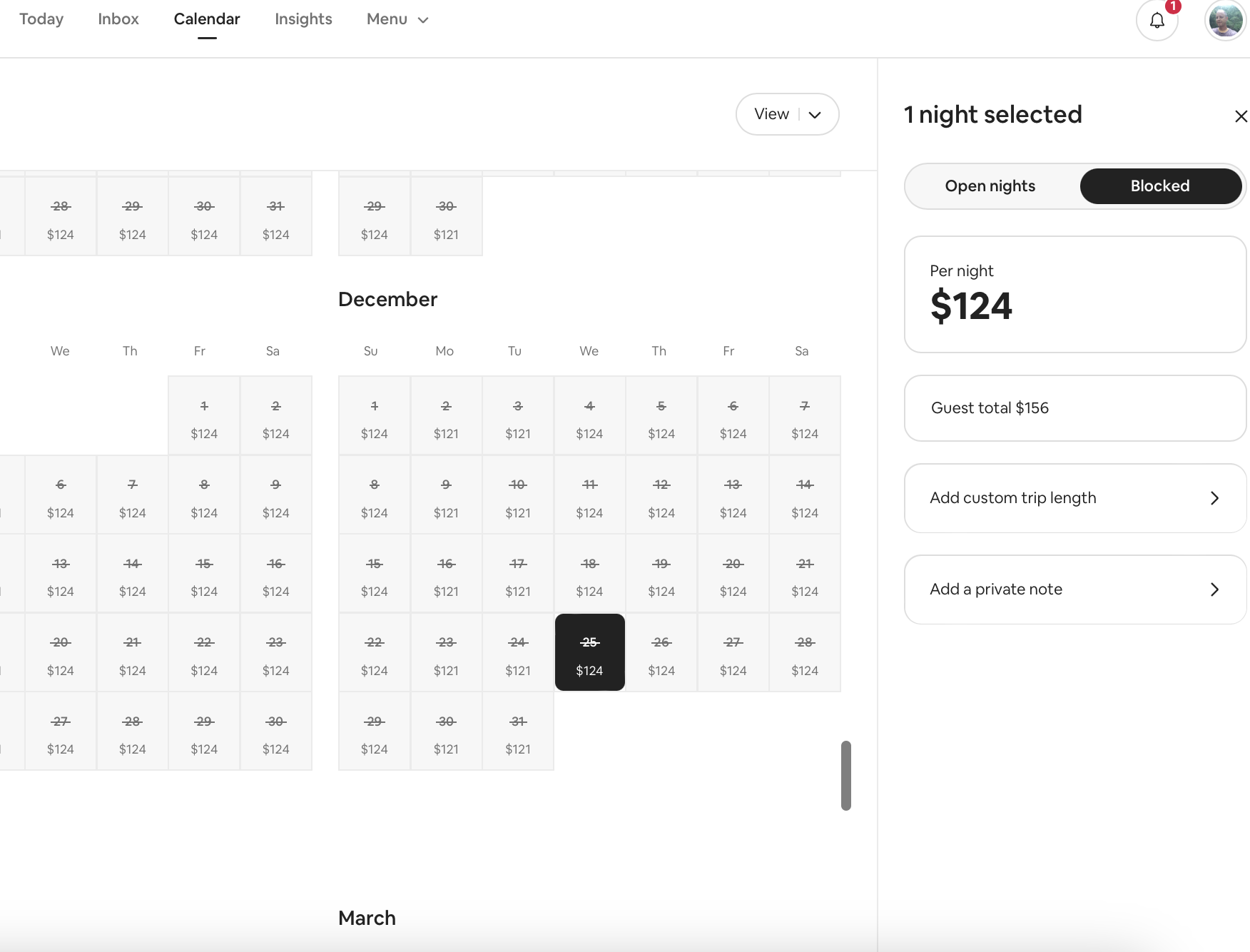The width and height of the screenshot is (1250, 952).
Task: Open the Inbox tab
Action: point(118,19)
